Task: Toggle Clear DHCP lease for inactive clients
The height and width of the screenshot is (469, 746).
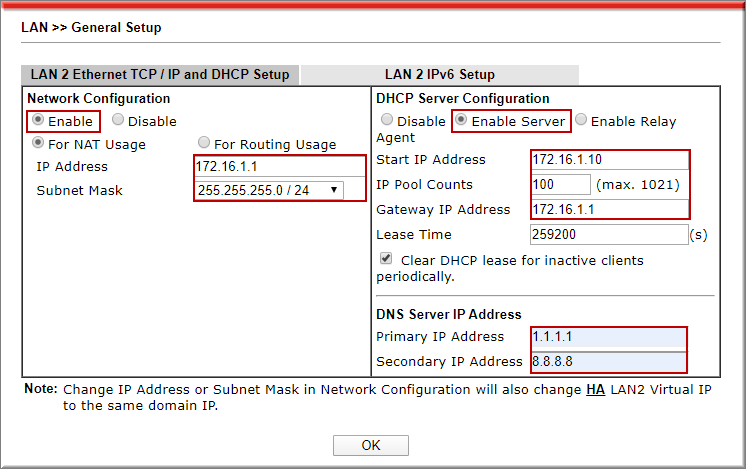Action: click(386, 259)
